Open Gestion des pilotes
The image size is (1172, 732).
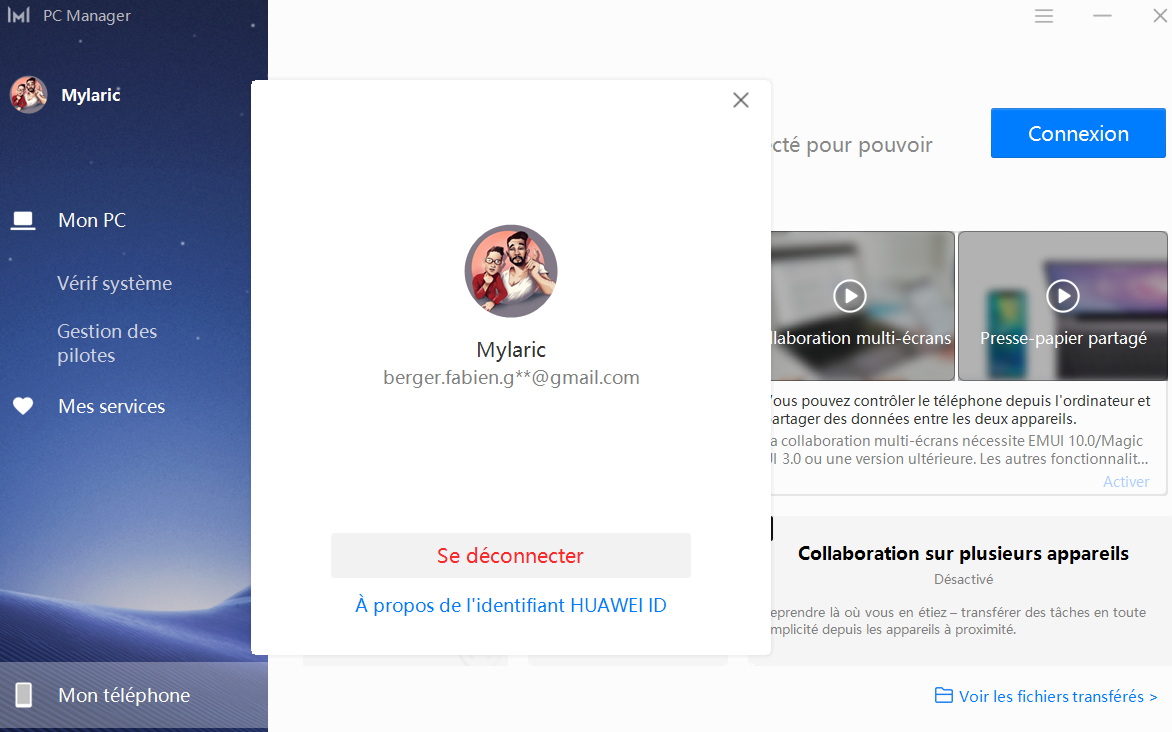point(107,342)
